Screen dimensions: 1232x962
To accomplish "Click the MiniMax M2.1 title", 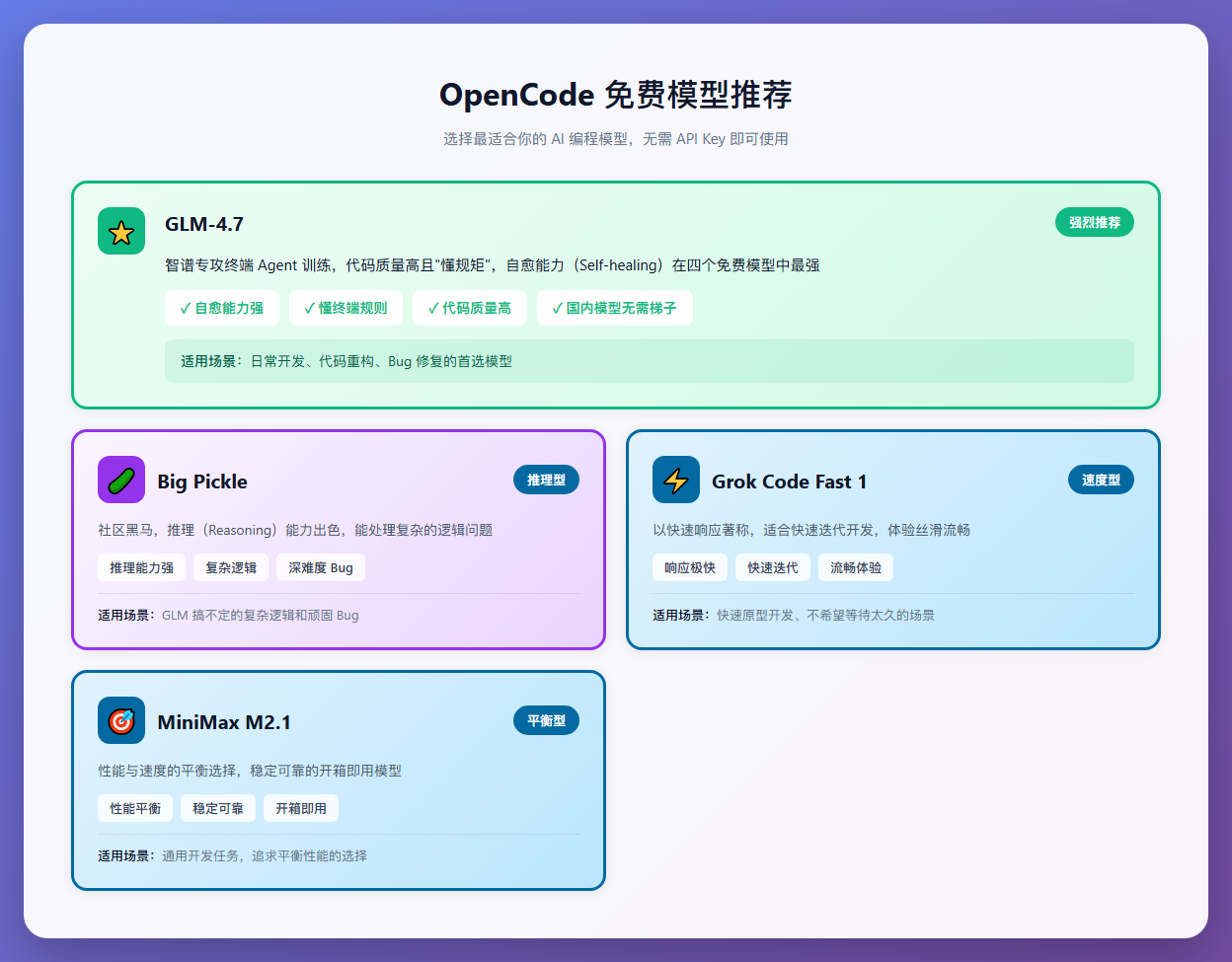I will 224,722.
